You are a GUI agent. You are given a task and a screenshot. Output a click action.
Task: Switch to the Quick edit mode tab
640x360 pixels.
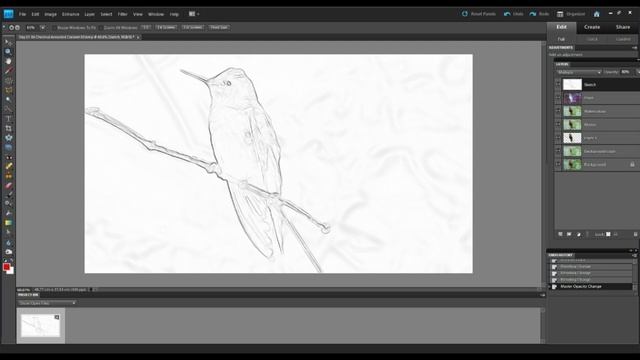(592, 39)
